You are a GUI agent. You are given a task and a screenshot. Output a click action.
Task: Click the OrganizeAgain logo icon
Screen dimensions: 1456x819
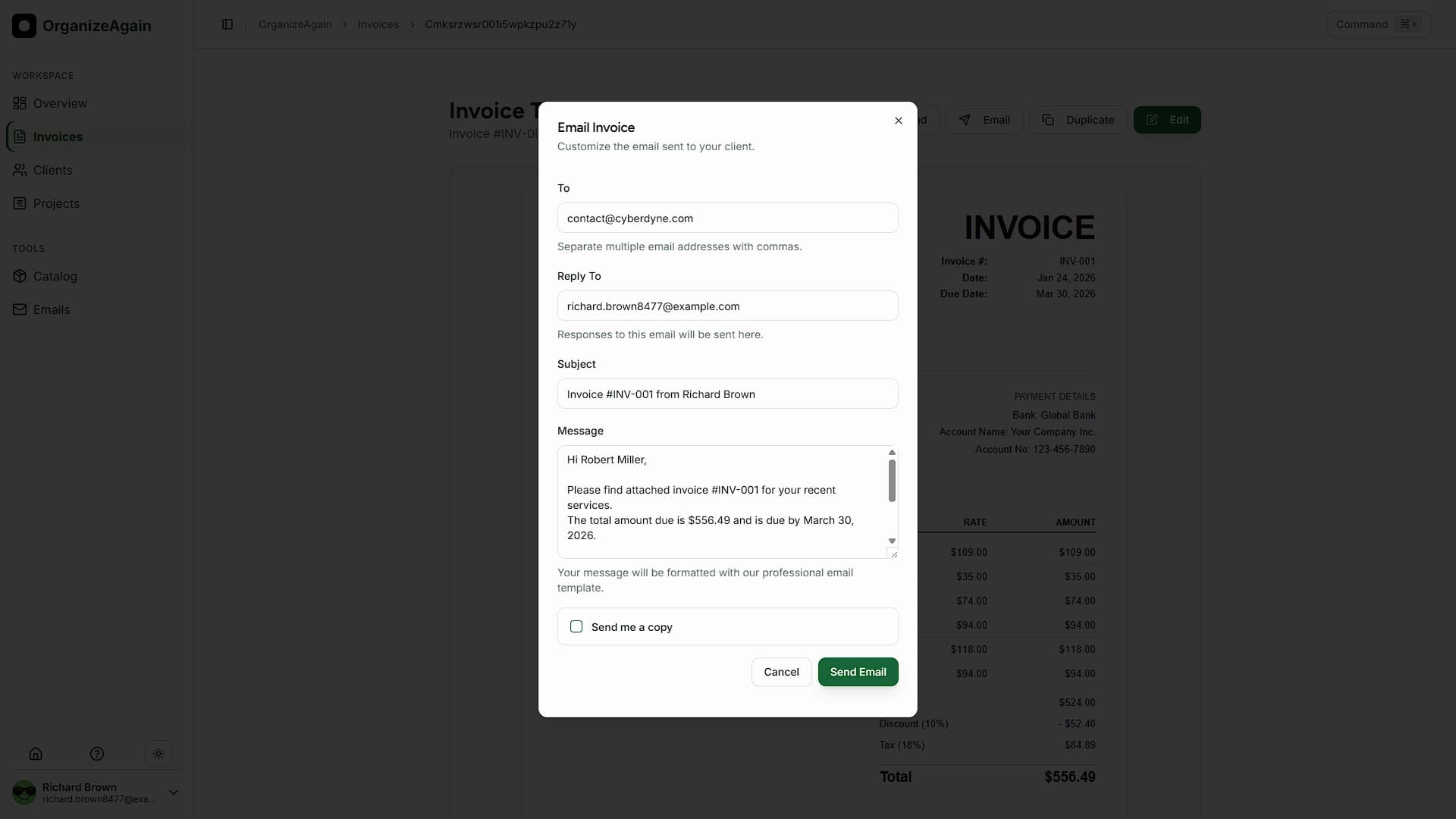coord(24,25)
